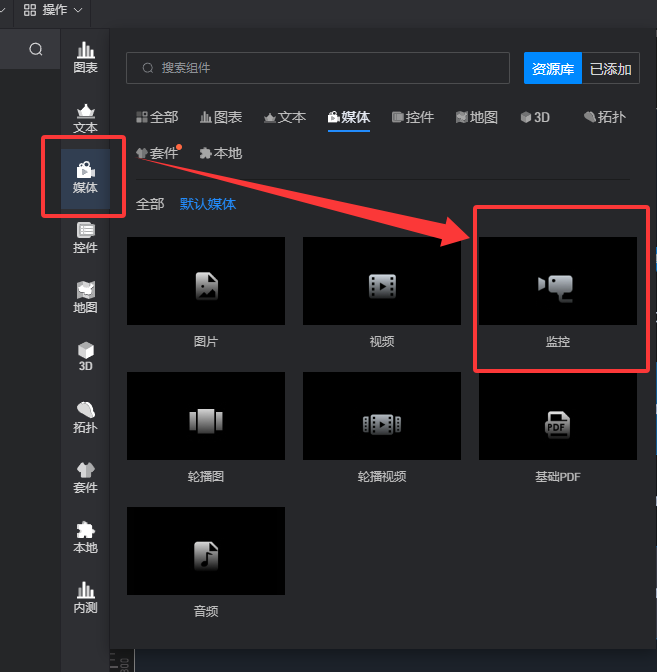This screenshot has height=672, width=657.
Task: Select the 地图 top category tab
Action: 477,117
